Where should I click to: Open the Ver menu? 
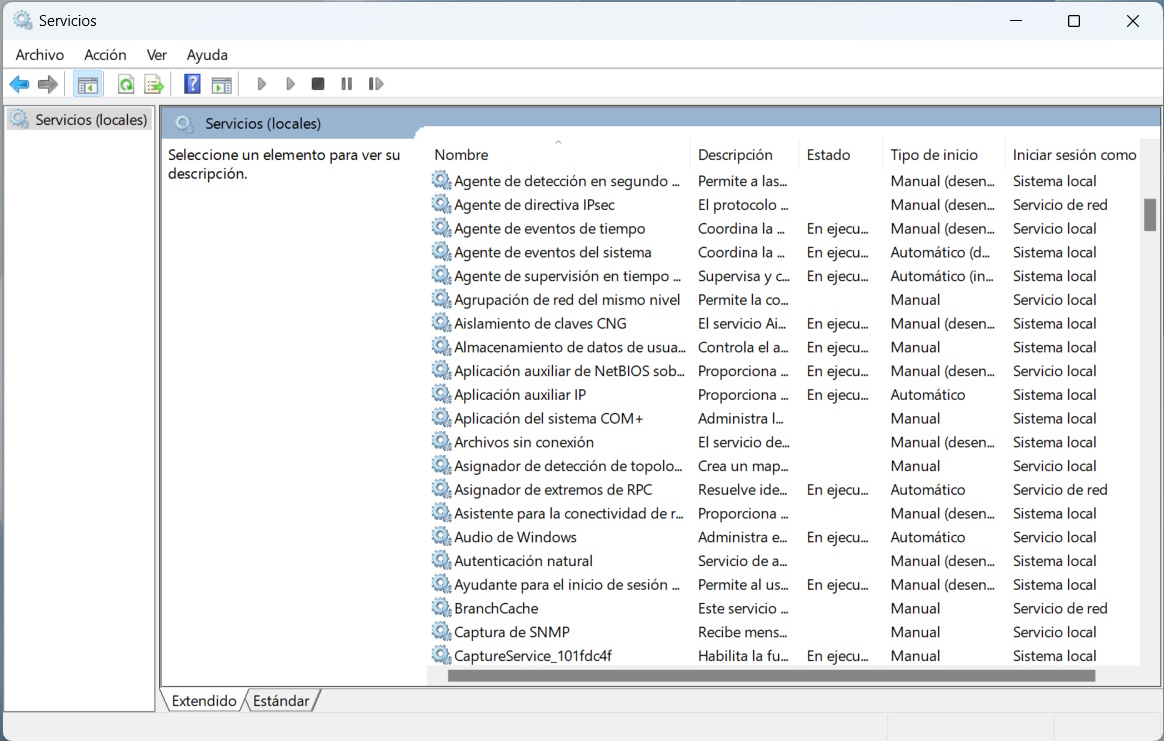[x=157, y=55]
